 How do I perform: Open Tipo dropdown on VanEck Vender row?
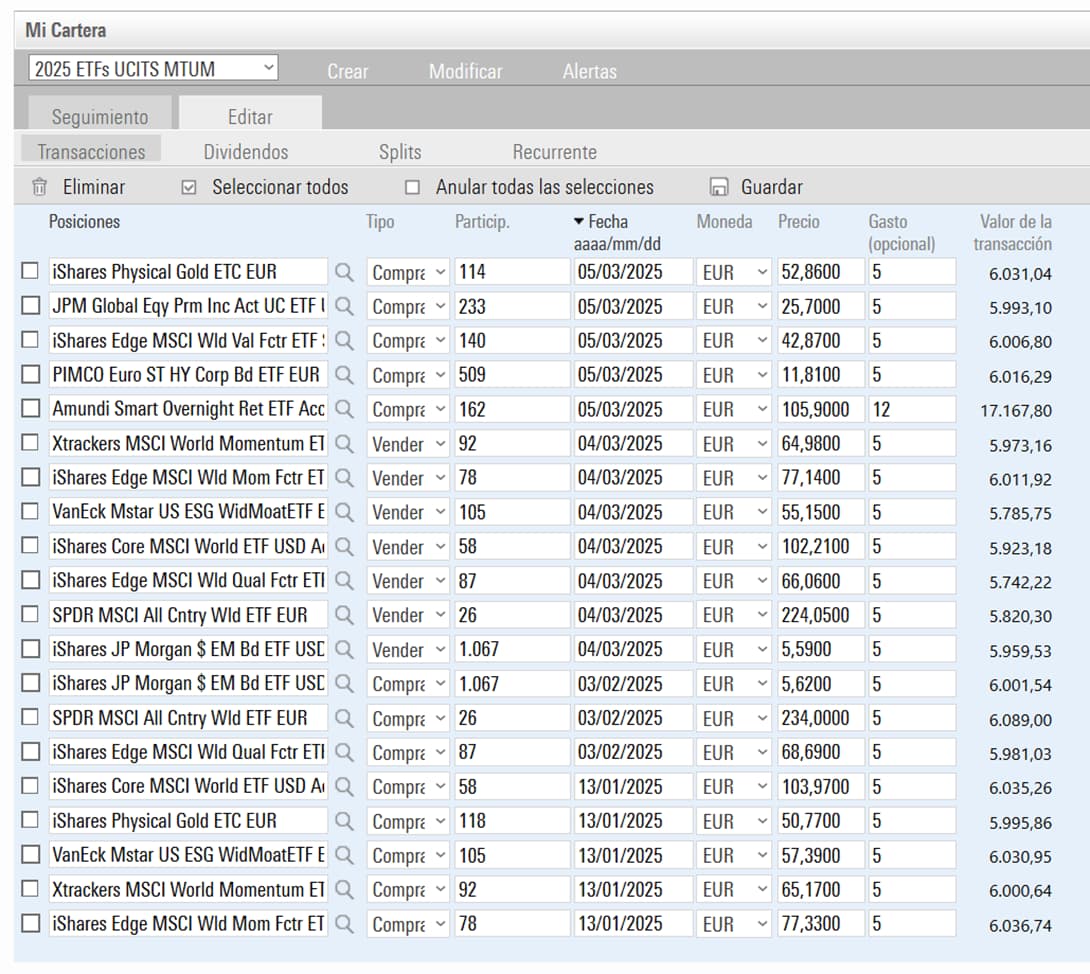point(408,512)
